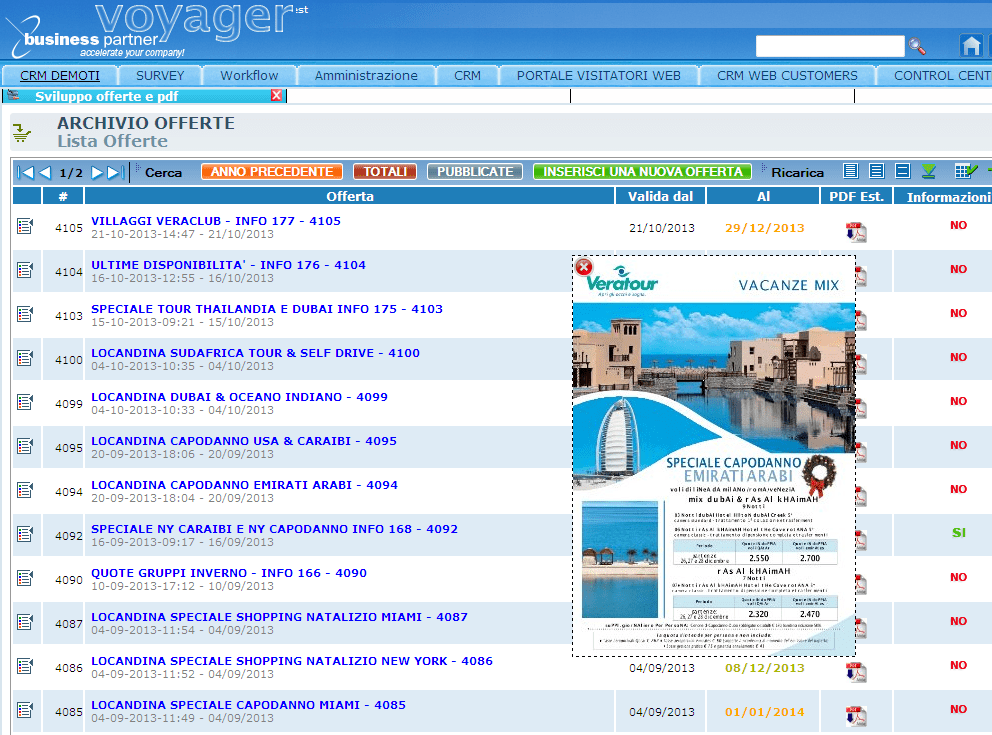Open LOCANDINA CAPODANNO EMIRATI ARABI offer
This screenshot has height=735, width=992.
[244, 485]
